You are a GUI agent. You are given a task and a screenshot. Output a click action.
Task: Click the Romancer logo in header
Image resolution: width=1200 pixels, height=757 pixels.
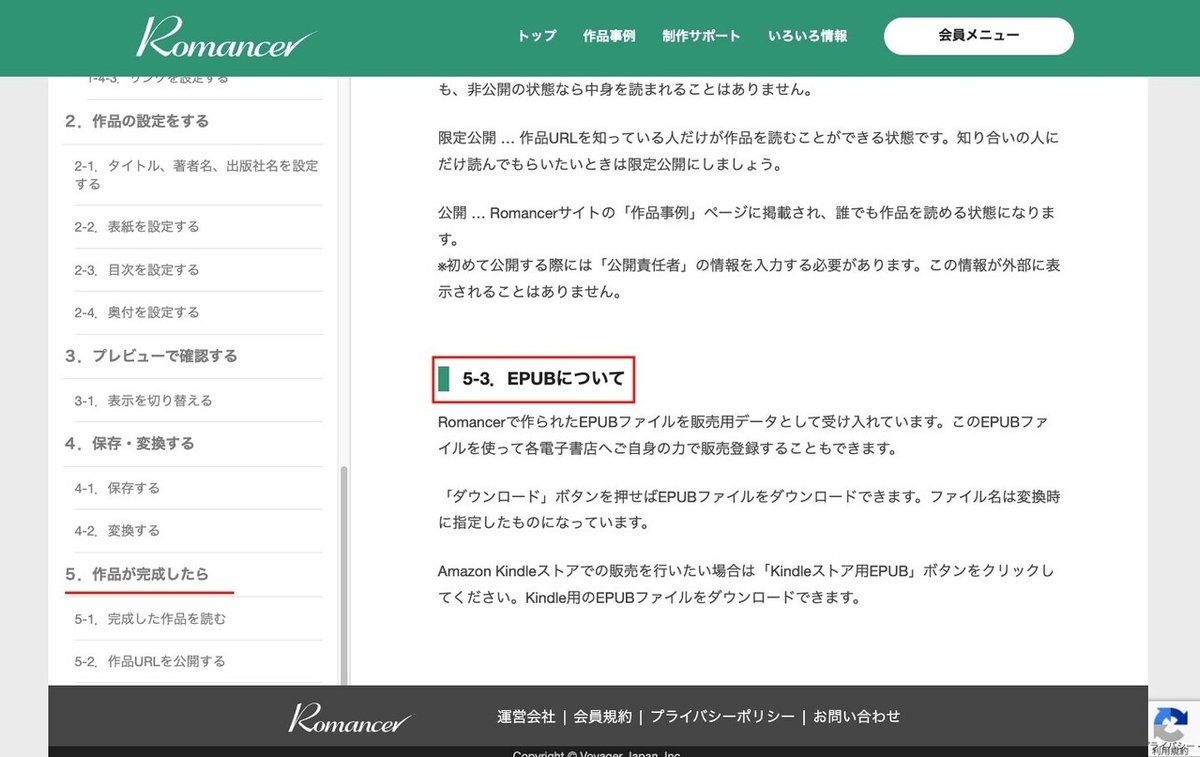226,37
